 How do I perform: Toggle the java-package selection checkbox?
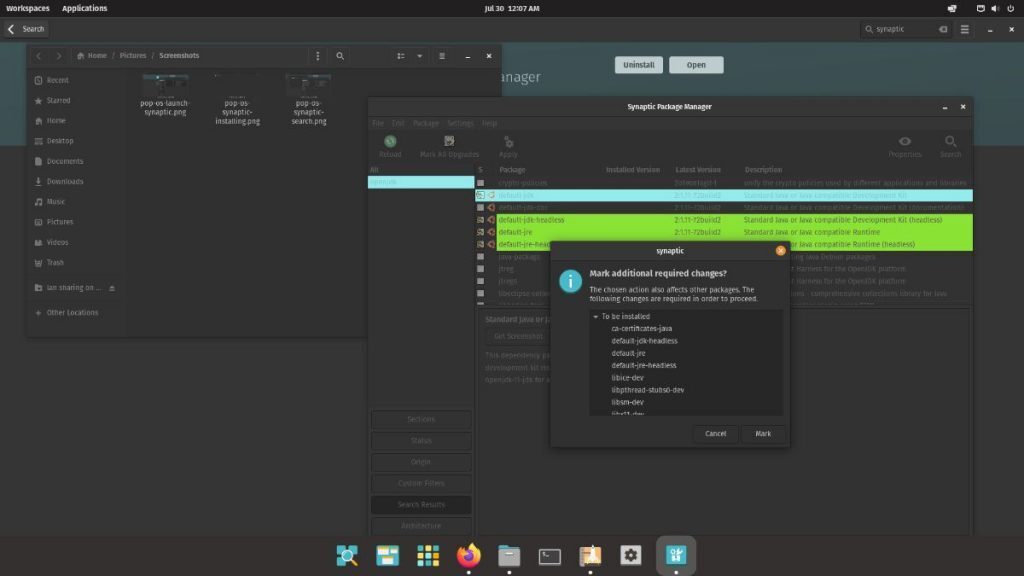pos(481,256)
